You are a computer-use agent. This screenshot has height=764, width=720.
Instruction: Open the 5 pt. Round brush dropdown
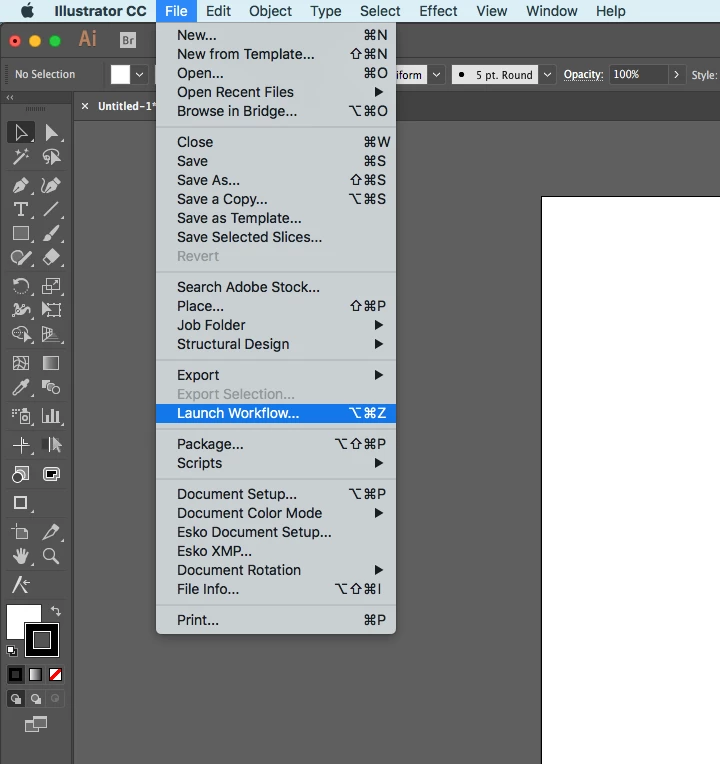(x=548, y=75)
